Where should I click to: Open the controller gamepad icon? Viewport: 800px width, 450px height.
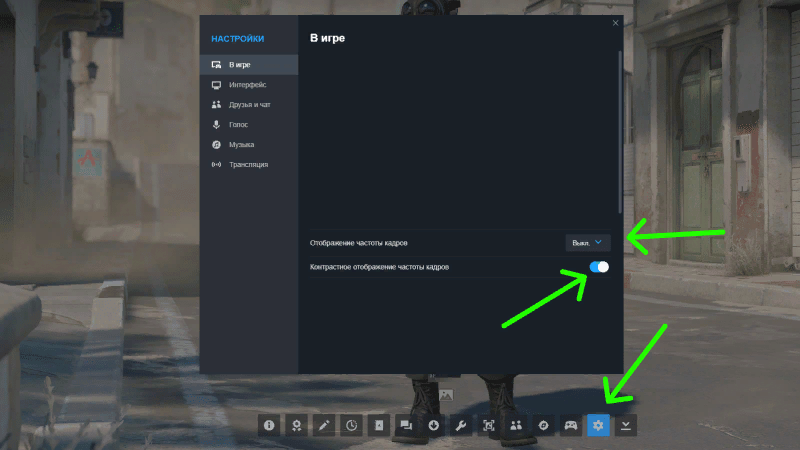571,425
